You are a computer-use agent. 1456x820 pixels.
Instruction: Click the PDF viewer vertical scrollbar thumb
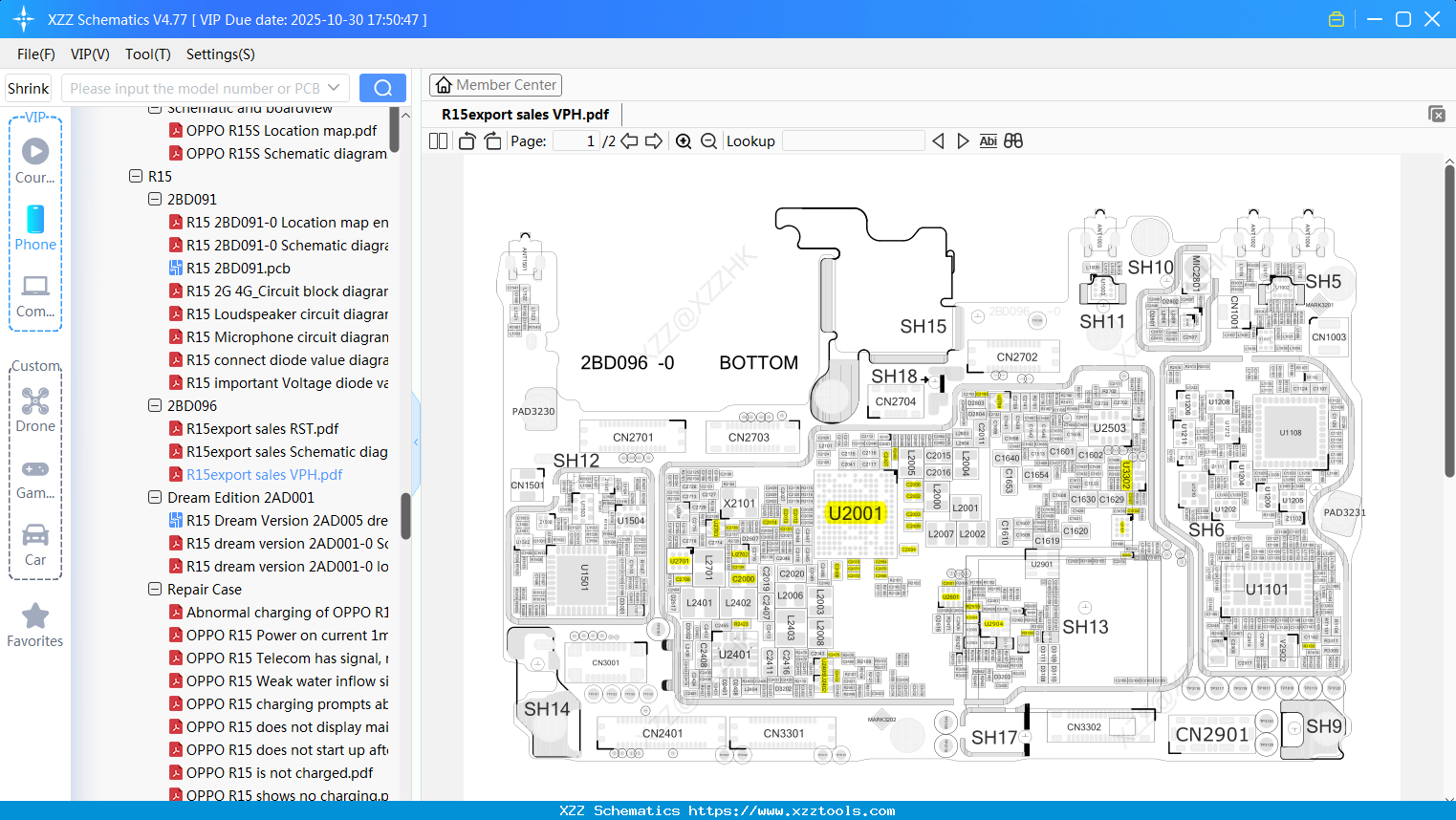[1449, 323]
